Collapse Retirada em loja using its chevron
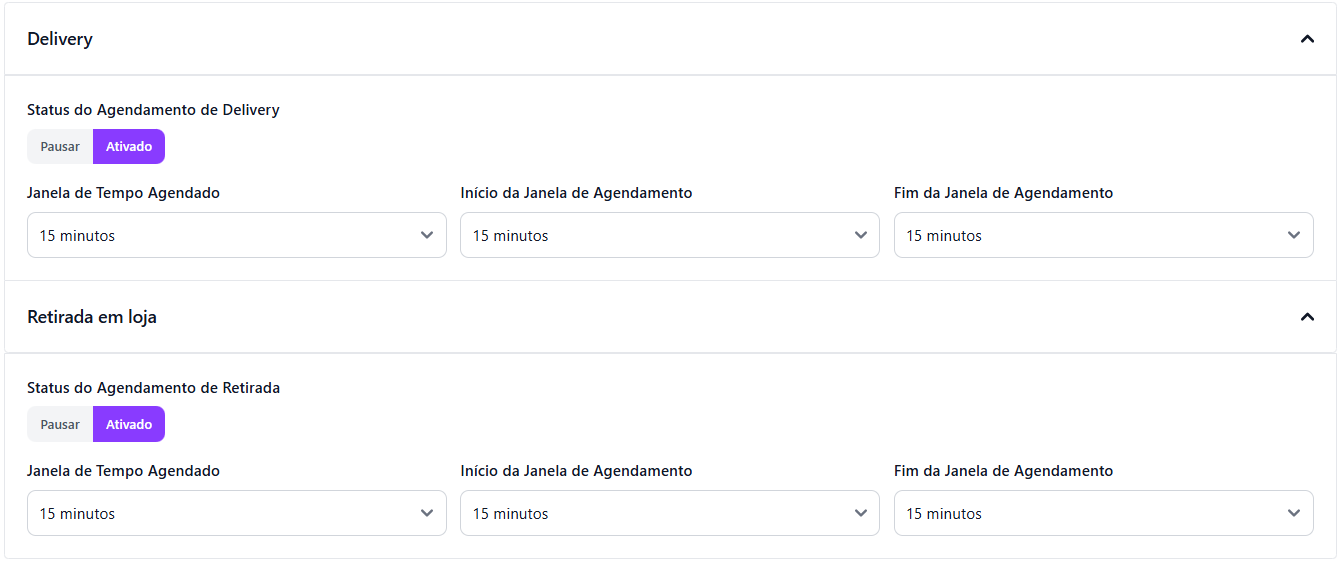1341x563 pixels. [1306, 317]
